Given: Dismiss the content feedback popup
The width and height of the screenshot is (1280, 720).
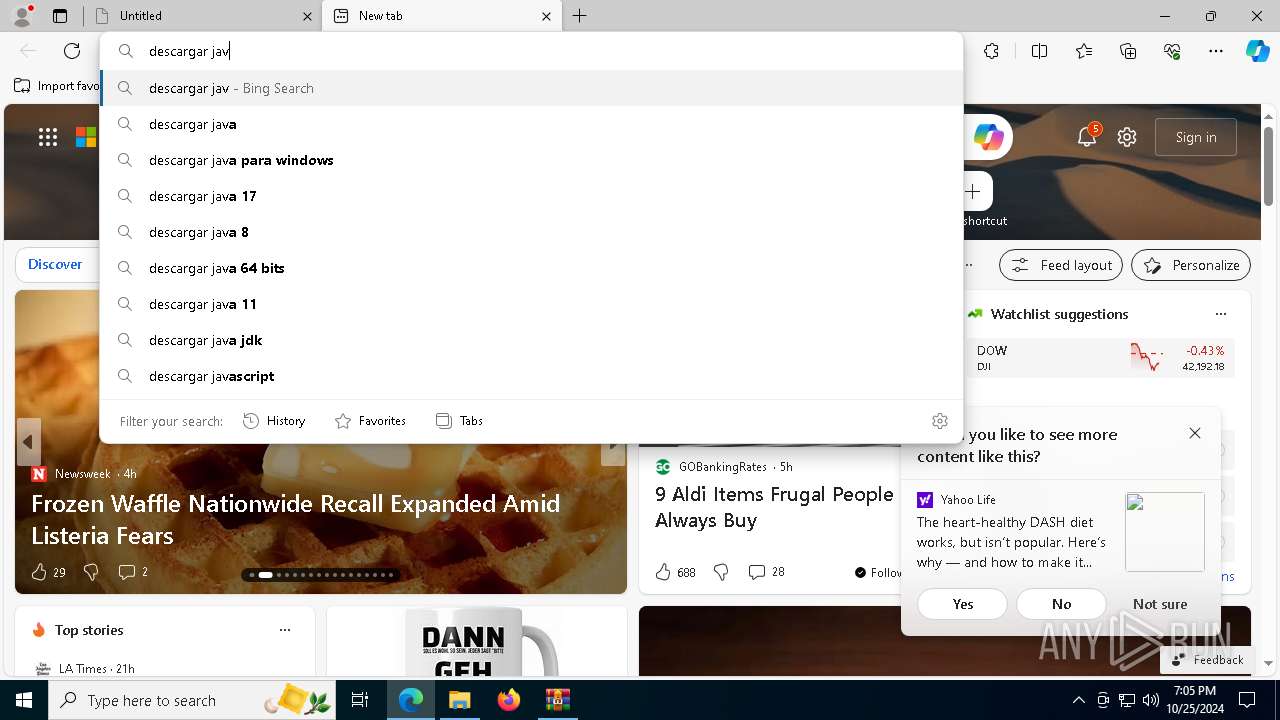Looking at the screenshot, I should 1195,433.
